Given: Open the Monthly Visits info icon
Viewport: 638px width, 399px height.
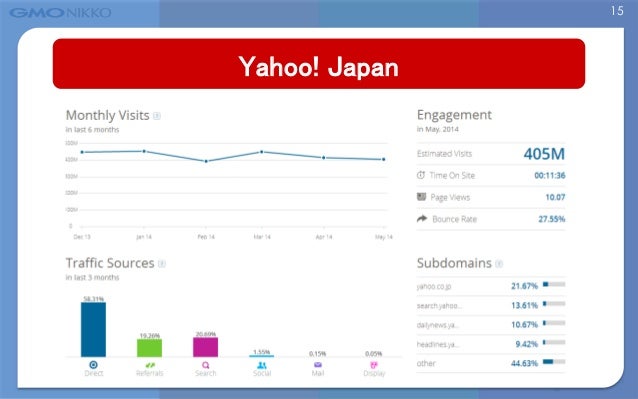Looking at the screenshot, I should 157,116.
